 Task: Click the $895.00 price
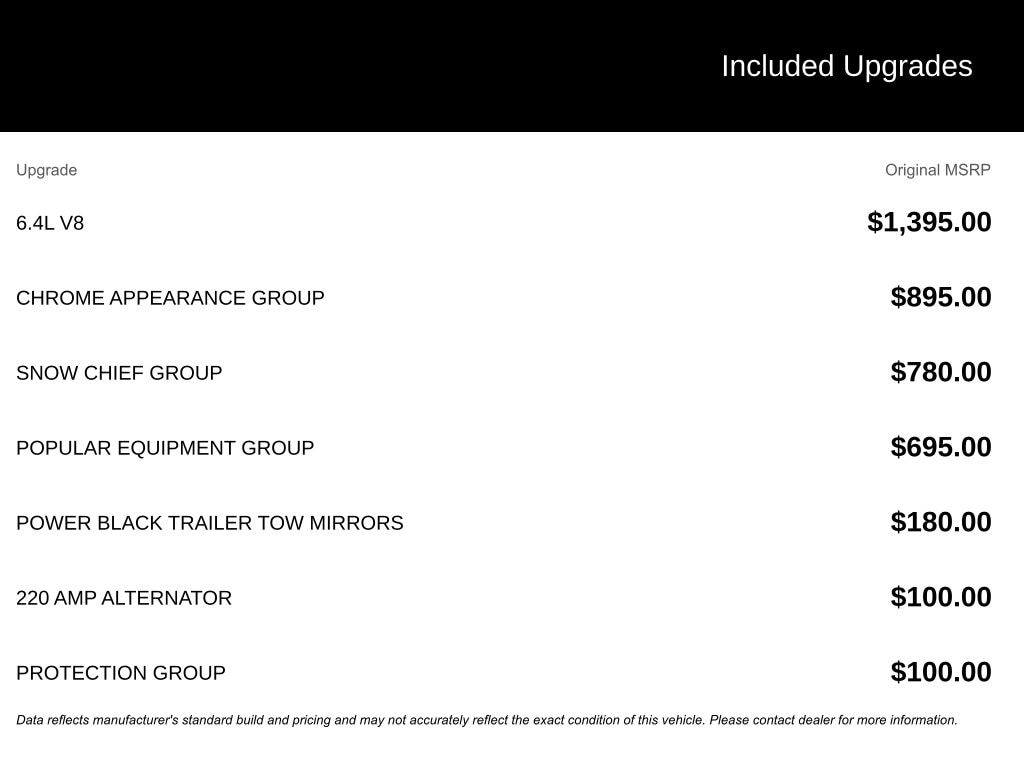tap(941, 297)
